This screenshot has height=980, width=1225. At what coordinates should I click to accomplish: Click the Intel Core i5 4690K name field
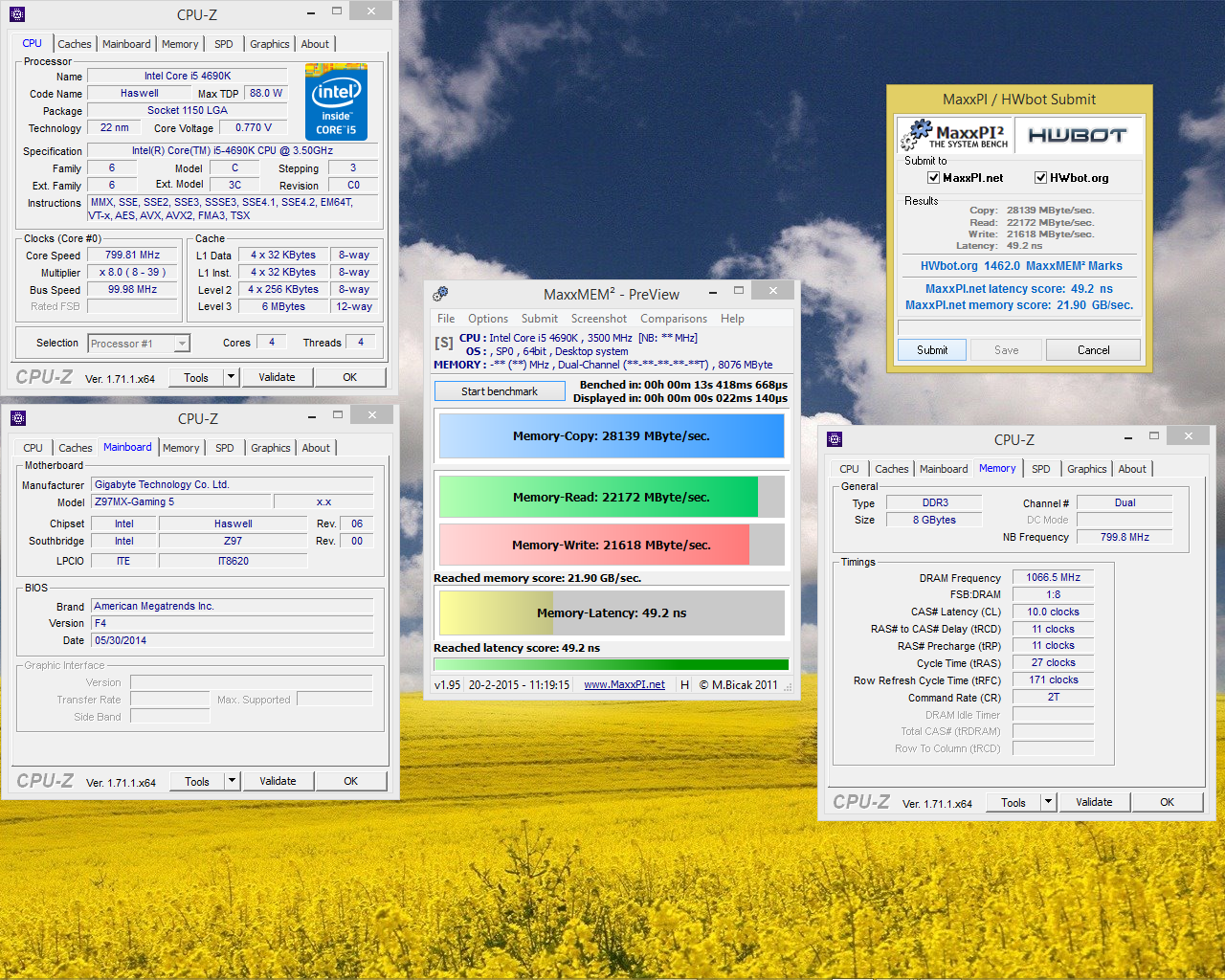[188, 76]
